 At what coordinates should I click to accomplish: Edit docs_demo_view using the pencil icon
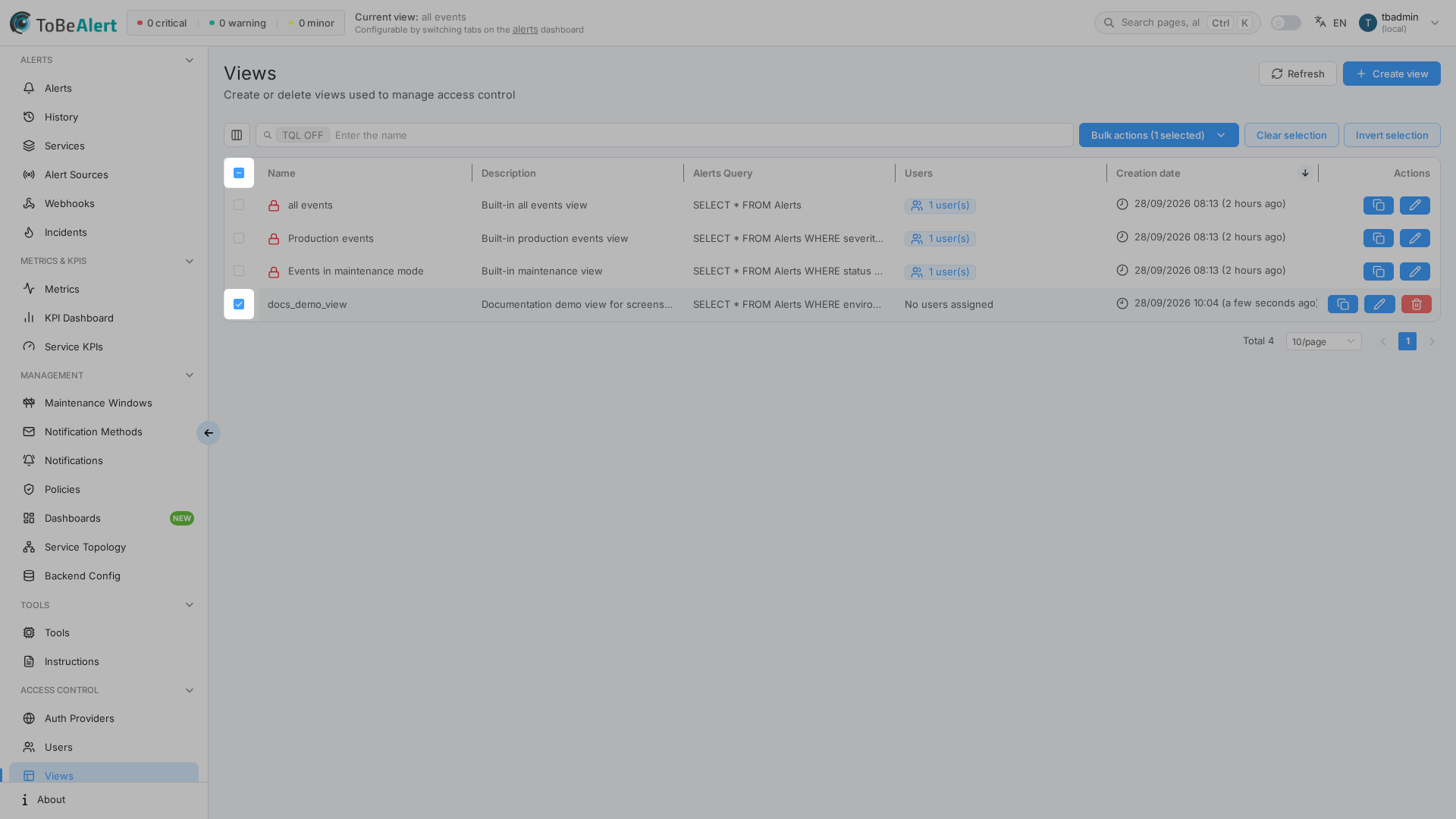[x=1379, y=304]
